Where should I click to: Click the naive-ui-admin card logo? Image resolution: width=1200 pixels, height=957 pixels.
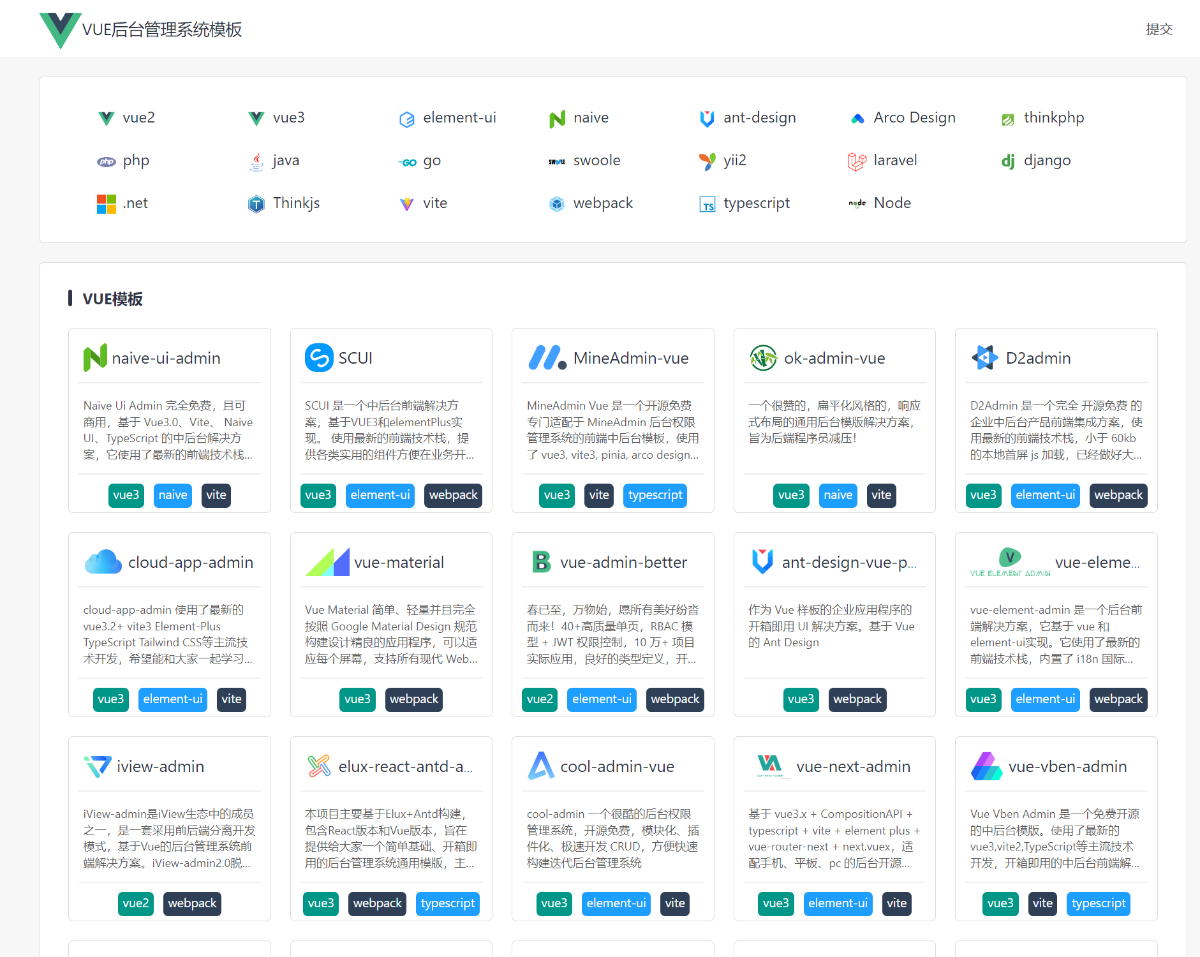[x=95, y=357]
